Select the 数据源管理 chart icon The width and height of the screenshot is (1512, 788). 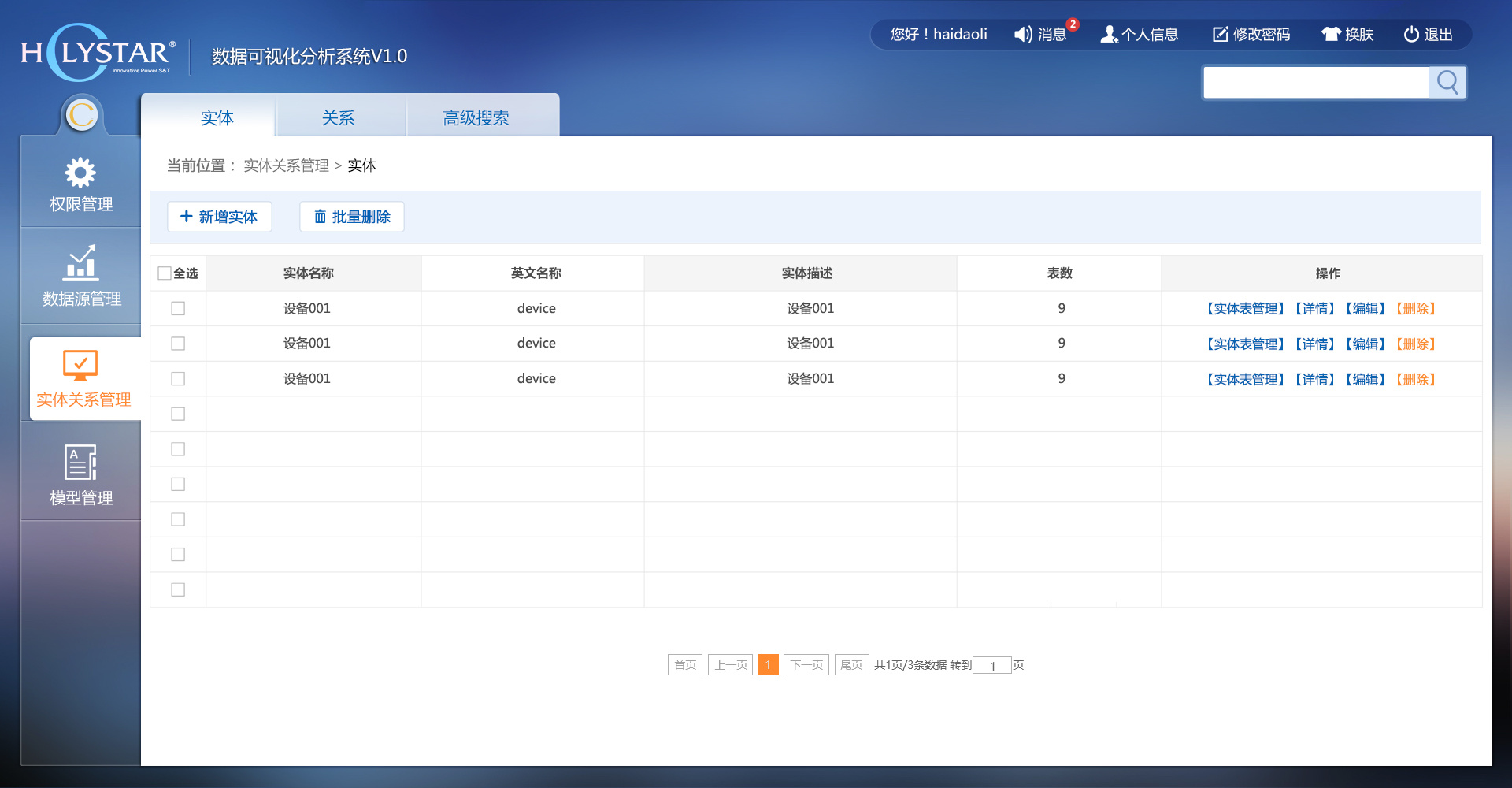80,264
